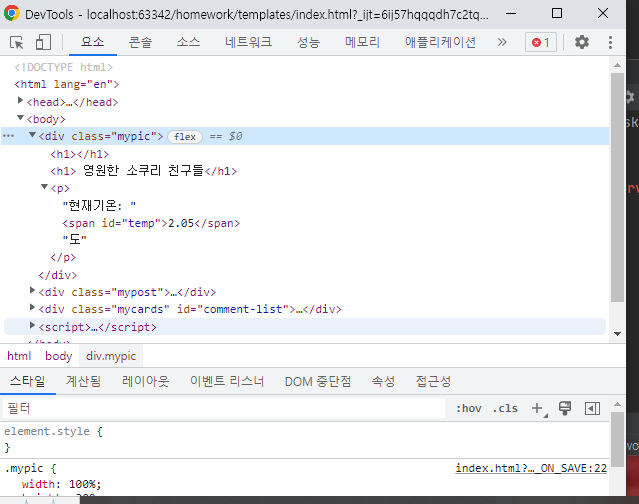Toggle the device toolbar icon
This screenshot has width=639, height=504.
coord(43,42)
